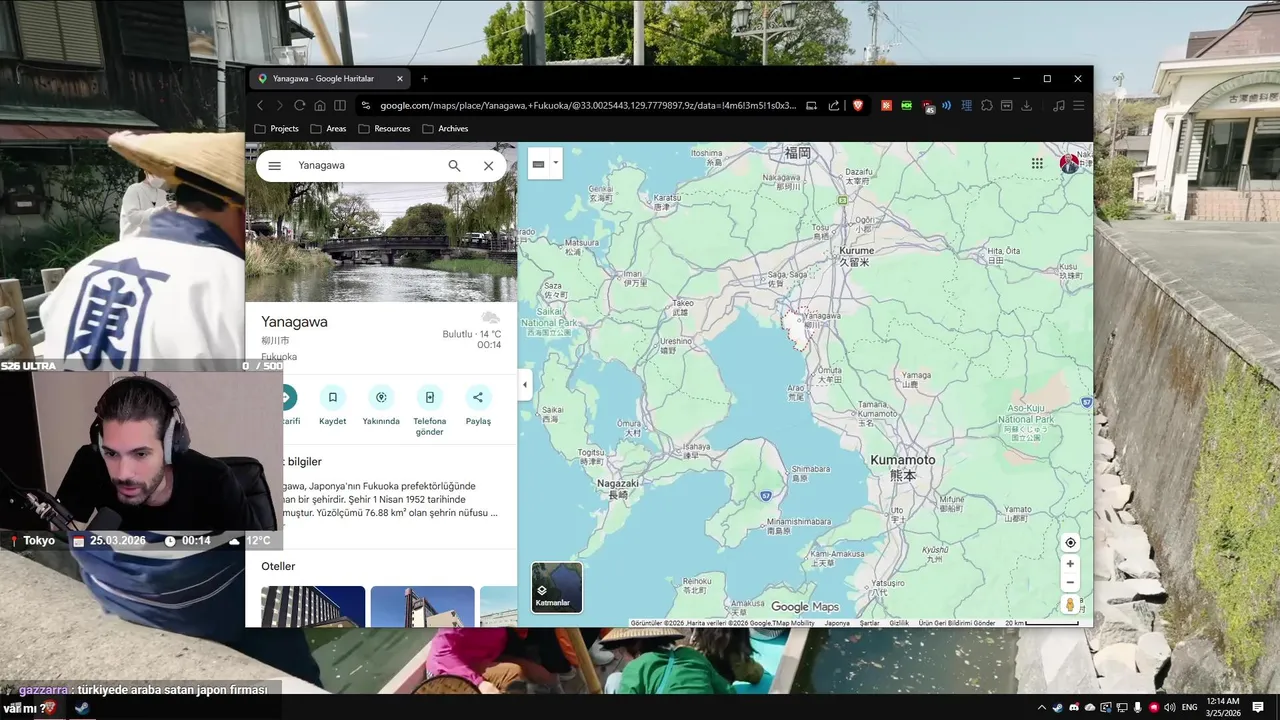
Task: Switch the ENG input language
Action: 1190,707
